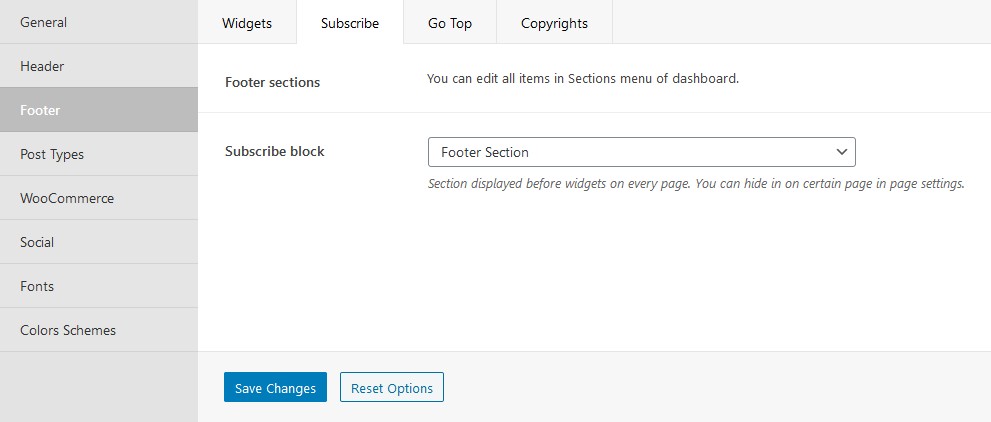Click the italic section description under dropdown
This screenshot has height=422, width=991.
(696, 184)
